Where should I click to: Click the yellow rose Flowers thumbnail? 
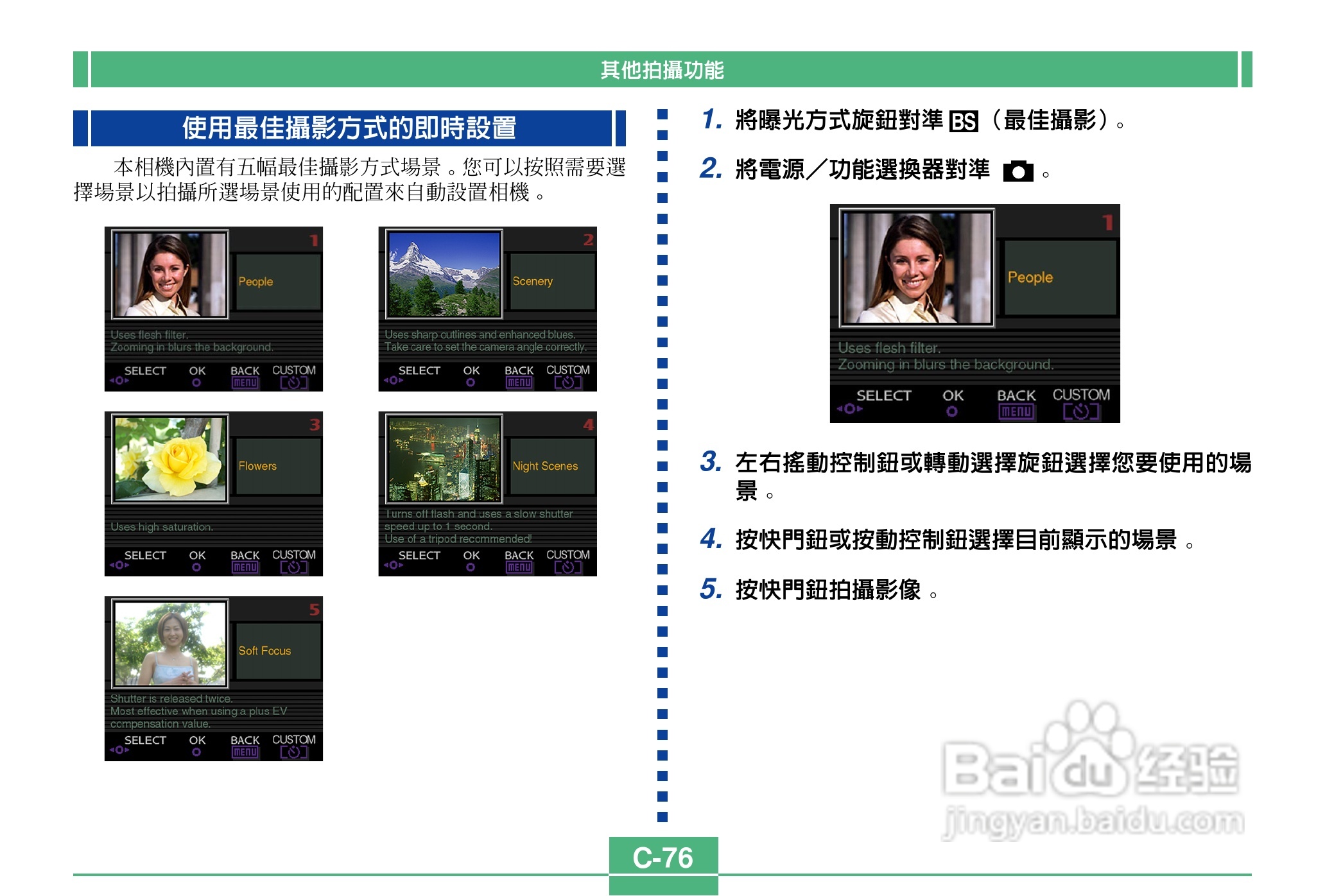pos(170,459)
